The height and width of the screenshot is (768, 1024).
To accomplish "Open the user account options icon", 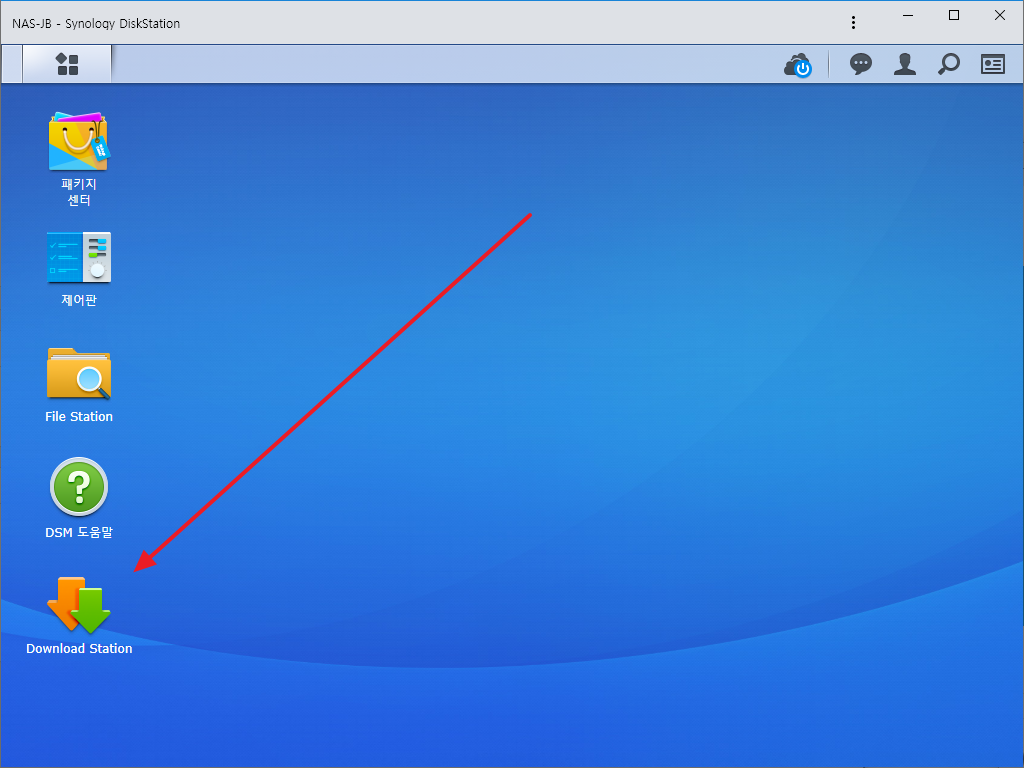I will pos(904,64).
